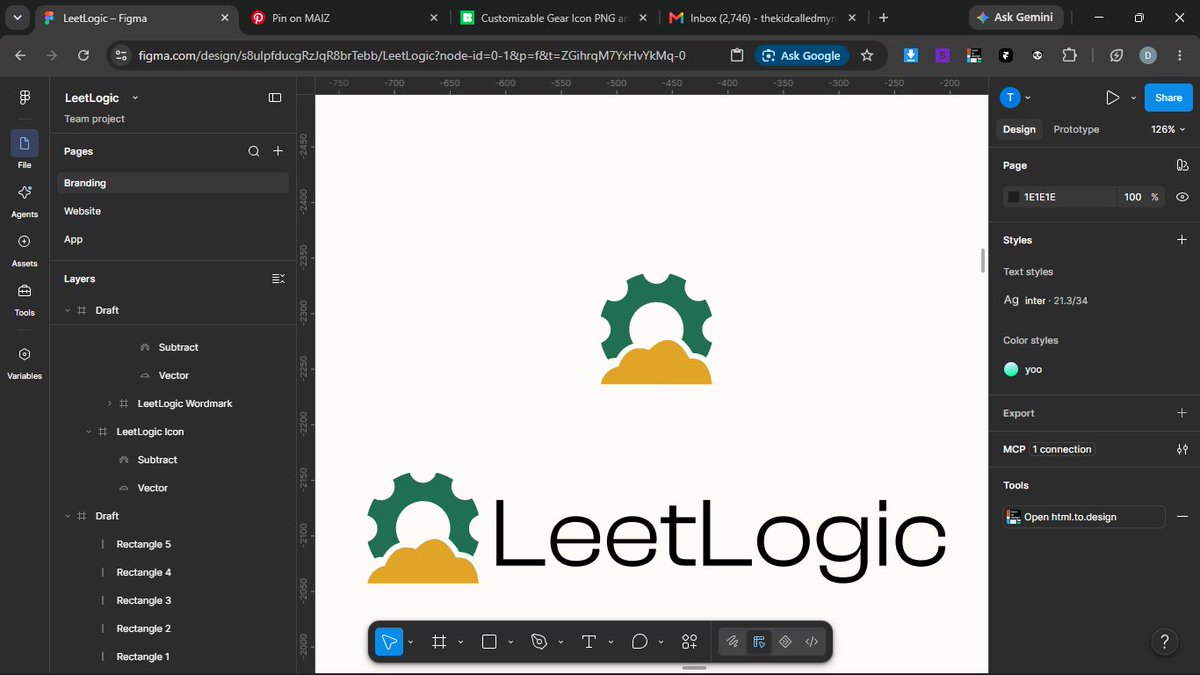Switch to Dev Mode code icon
The height and width of the screenshot is (675, 1200).
pyautogui.click(x=812, y=642)
